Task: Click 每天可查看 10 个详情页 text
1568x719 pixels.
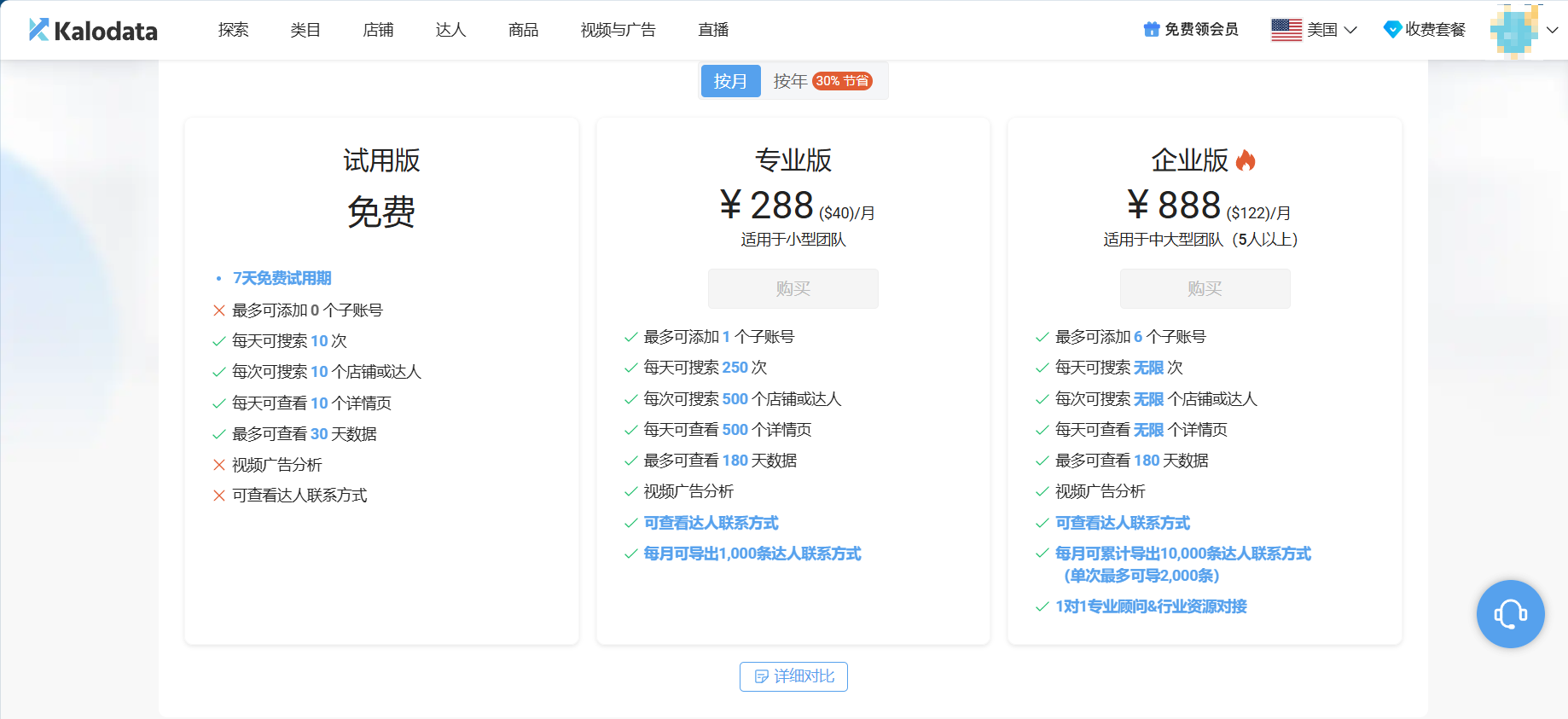Action: pyautogui.click(x=312, y=403)
